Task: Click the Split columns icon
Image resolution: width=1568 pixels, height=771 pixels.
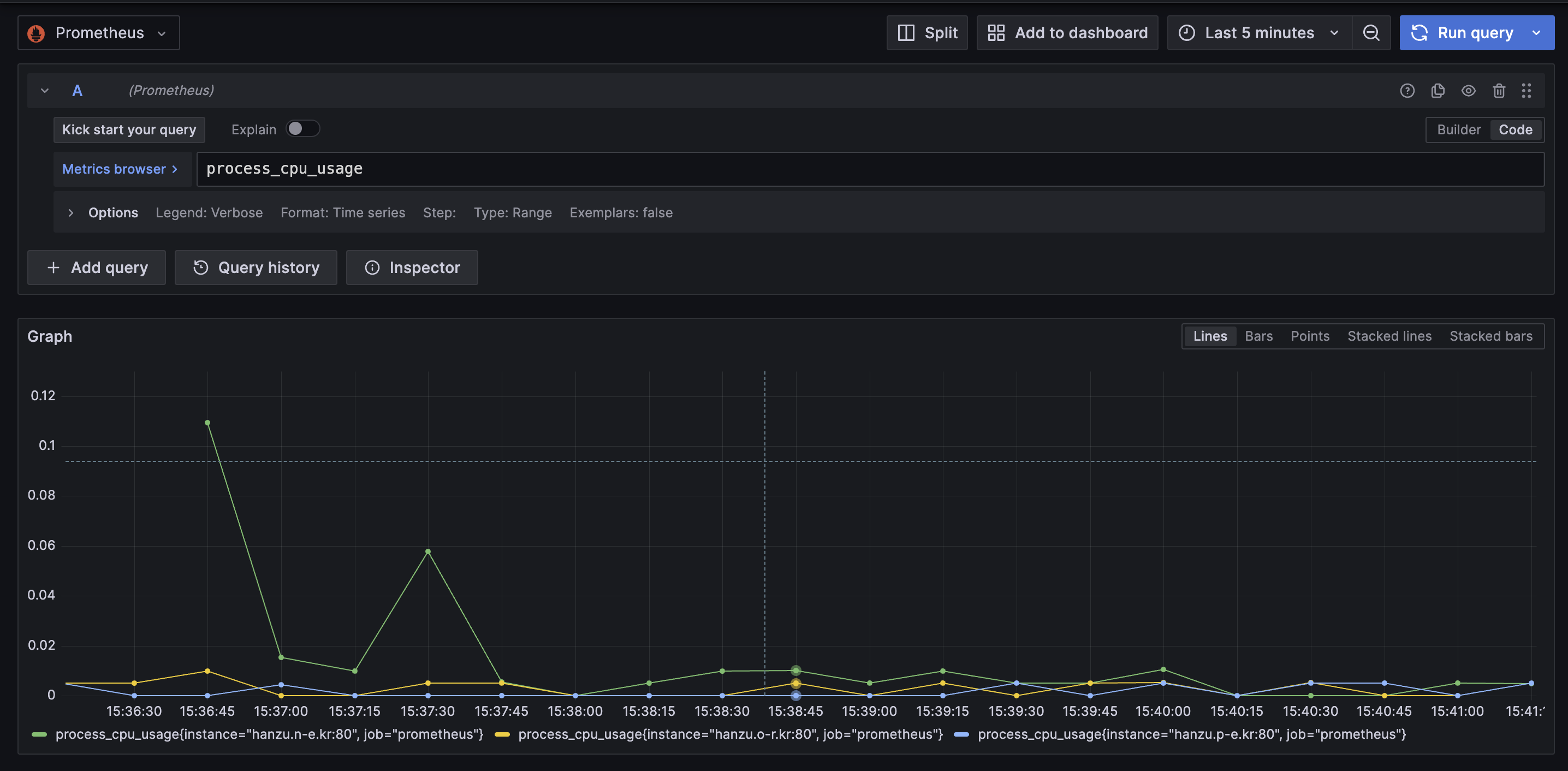Action: click(906, 33)
